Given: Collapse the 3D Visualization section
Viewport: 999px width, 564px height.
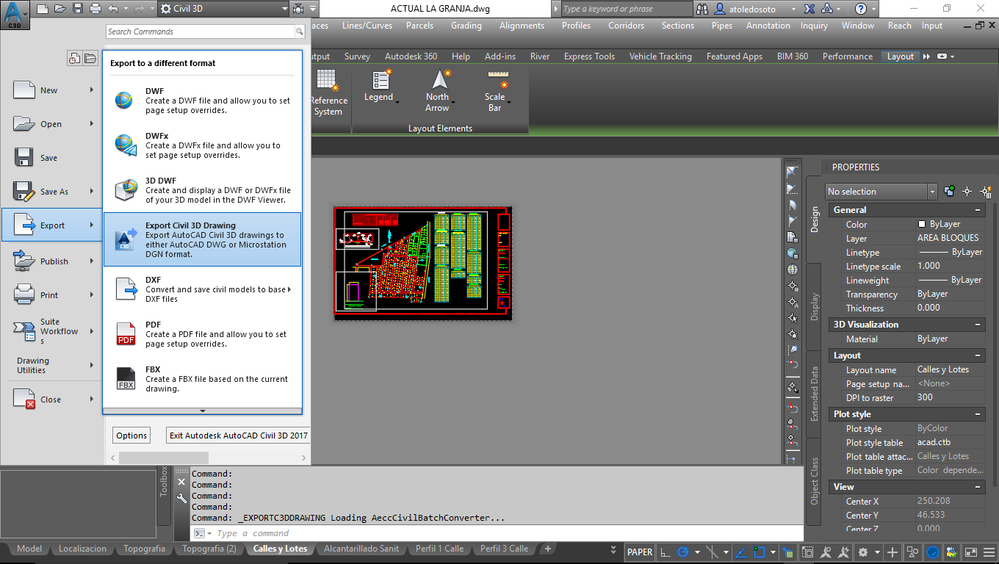Looking at the screenshot, I should [977, 324].
